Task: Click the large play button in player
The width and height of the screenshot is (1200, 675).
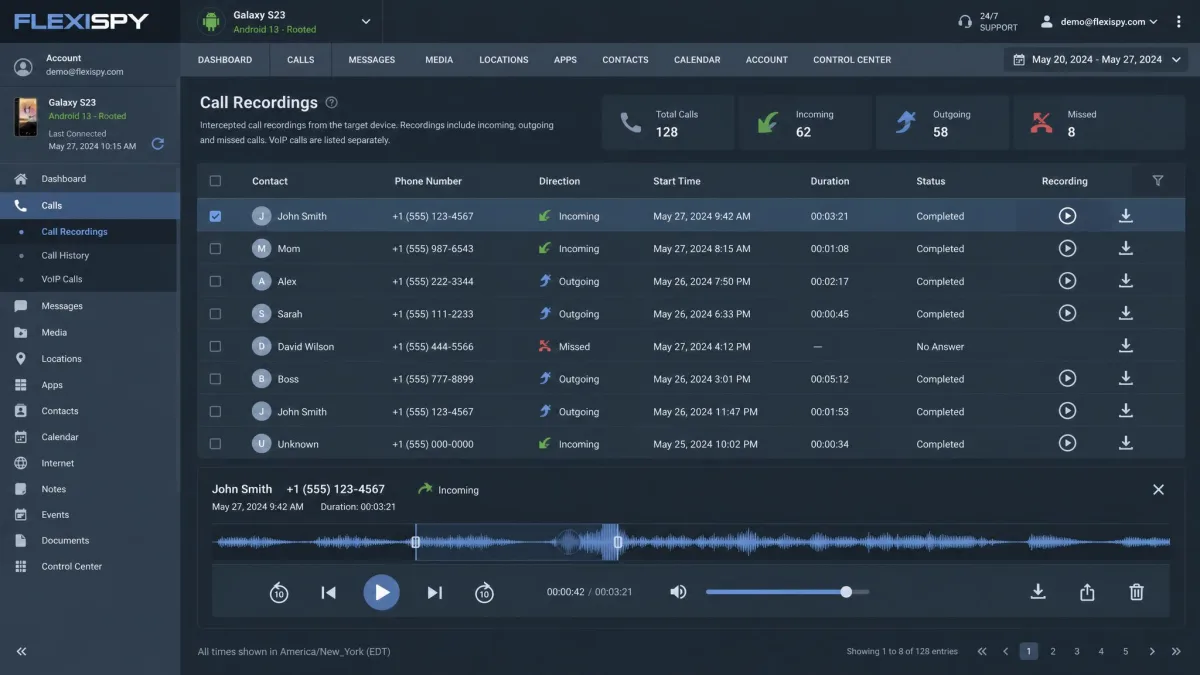Action: 381,592
